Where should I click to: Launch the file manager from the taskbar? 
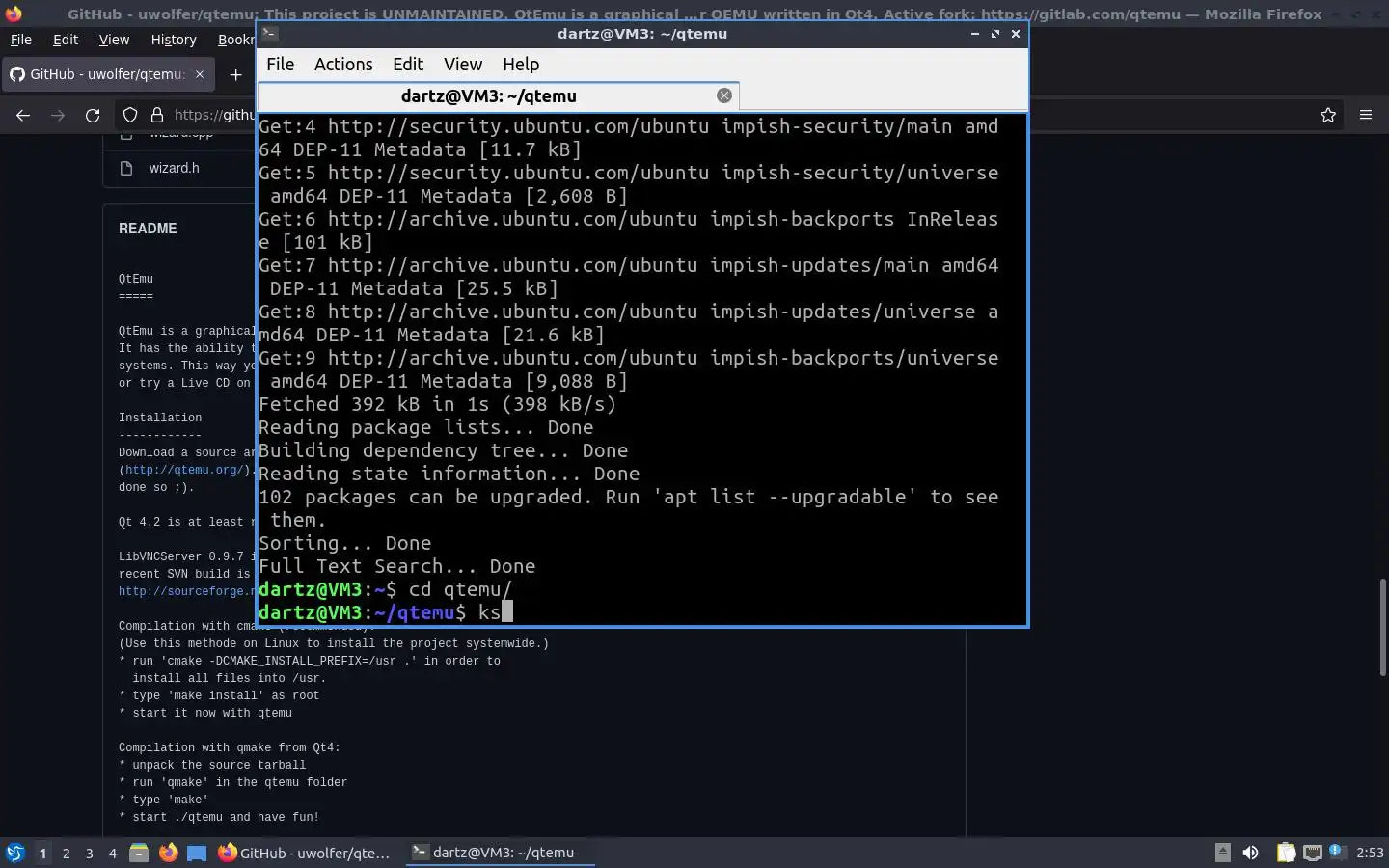tap(139, 853)
